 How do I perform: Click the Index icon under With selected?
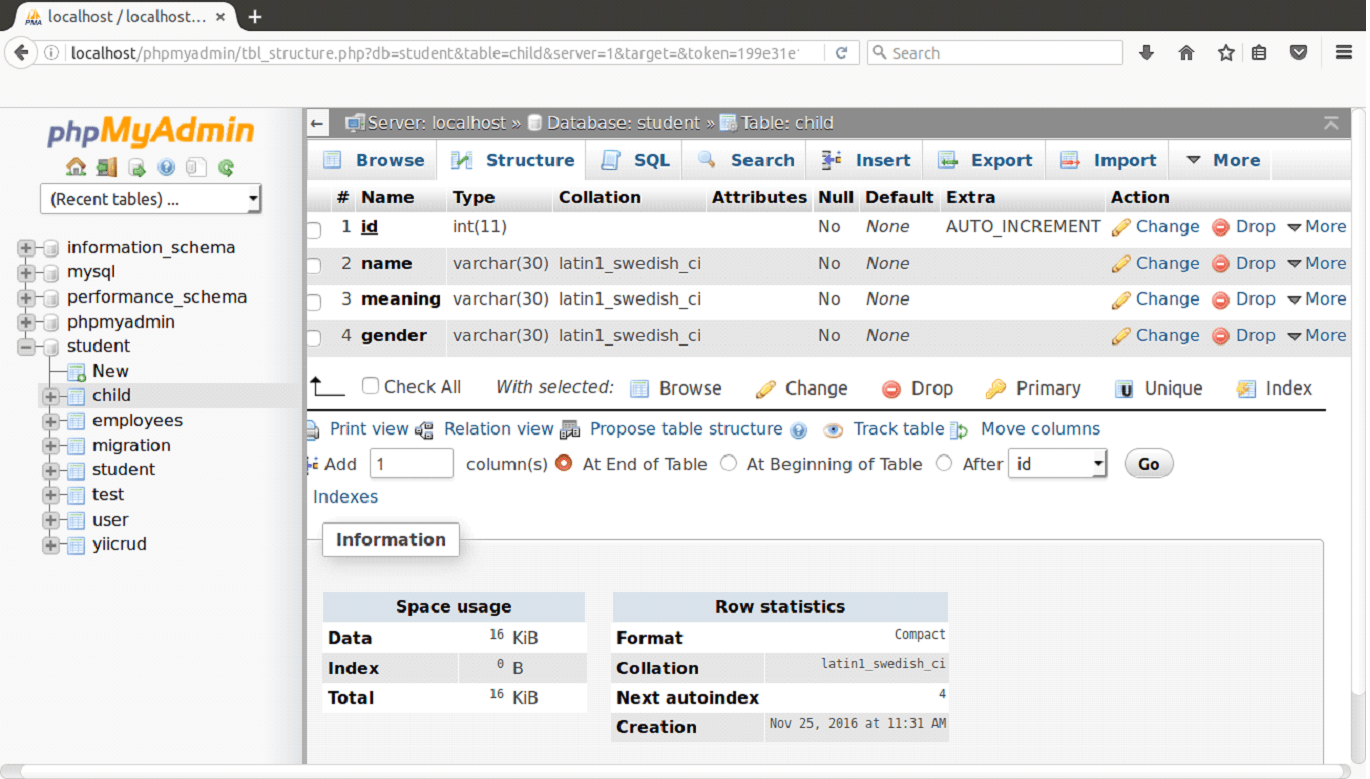pyautogui.click(x=1246, y=389)
